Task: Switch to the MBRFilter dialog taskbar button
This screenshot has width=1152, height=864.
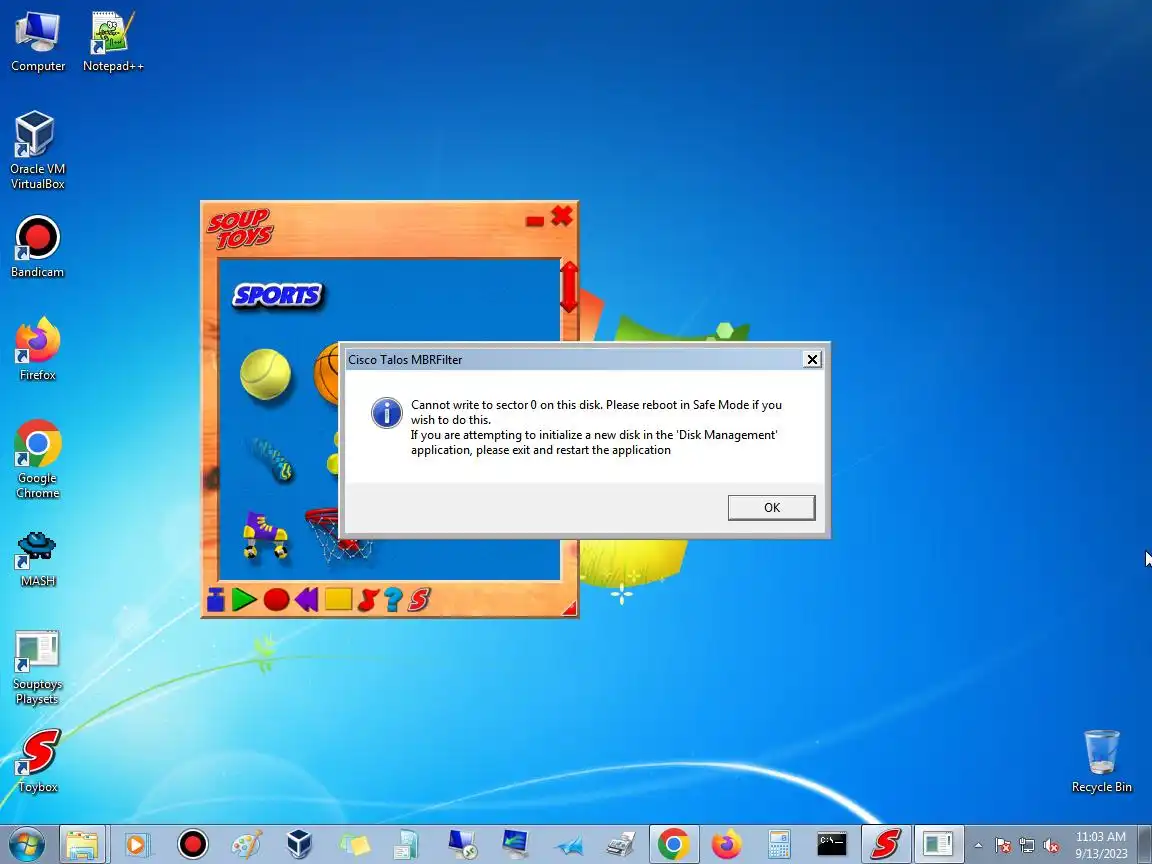Action: [x=938, y=844]
